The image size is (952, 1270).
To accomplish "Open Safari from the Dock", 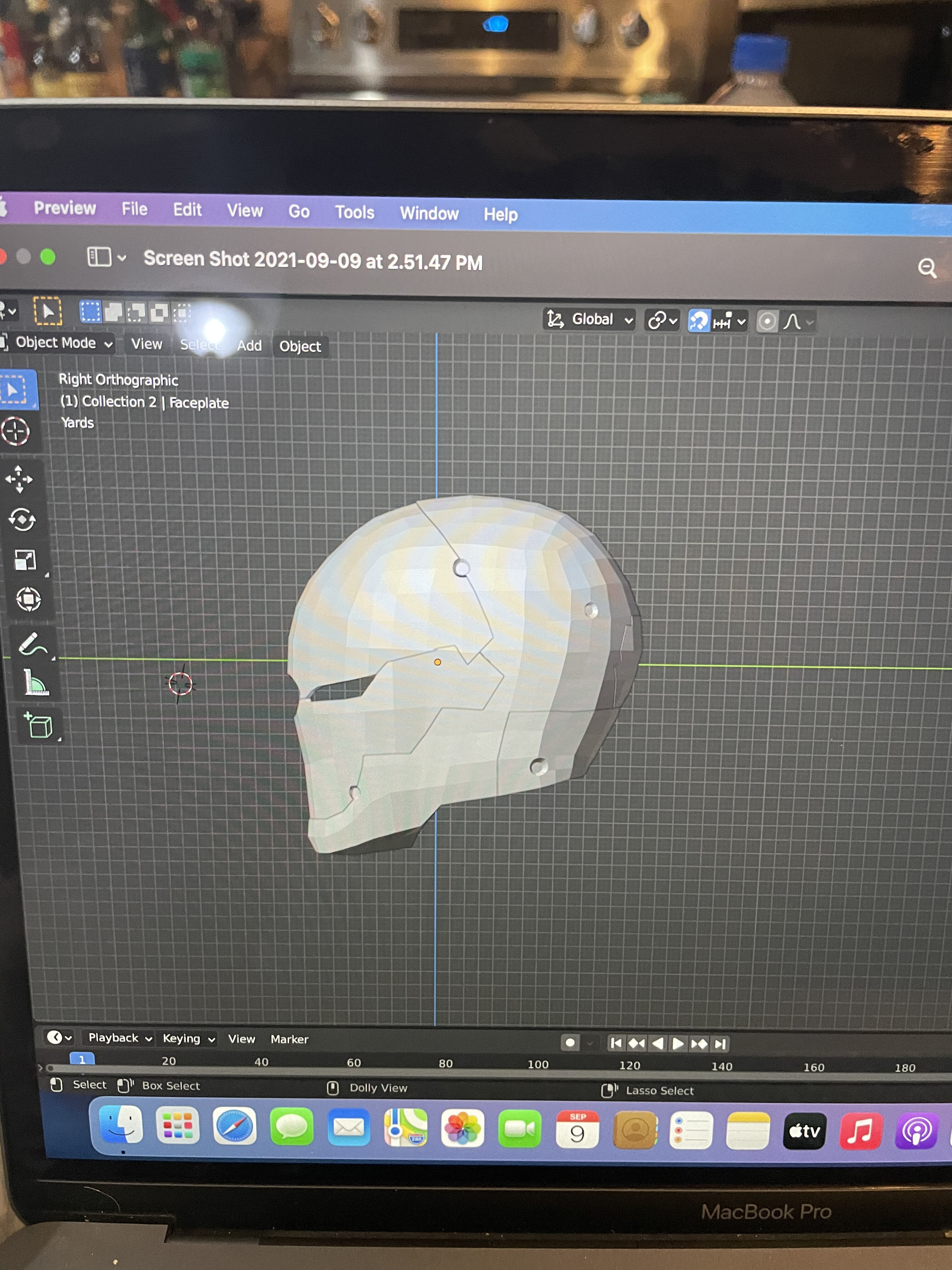I will tap(234, 1126).
